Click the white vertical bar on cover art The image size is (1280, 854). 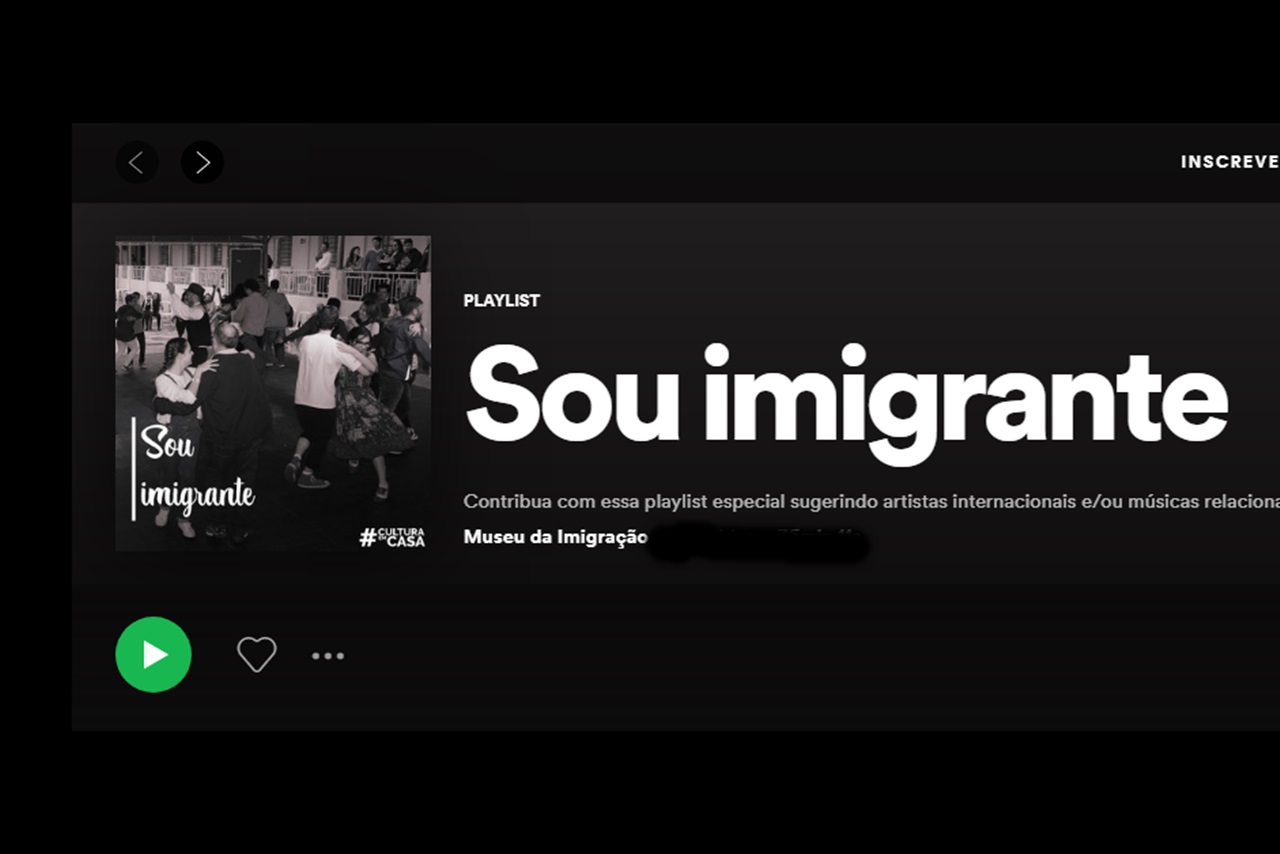[134, 470]
